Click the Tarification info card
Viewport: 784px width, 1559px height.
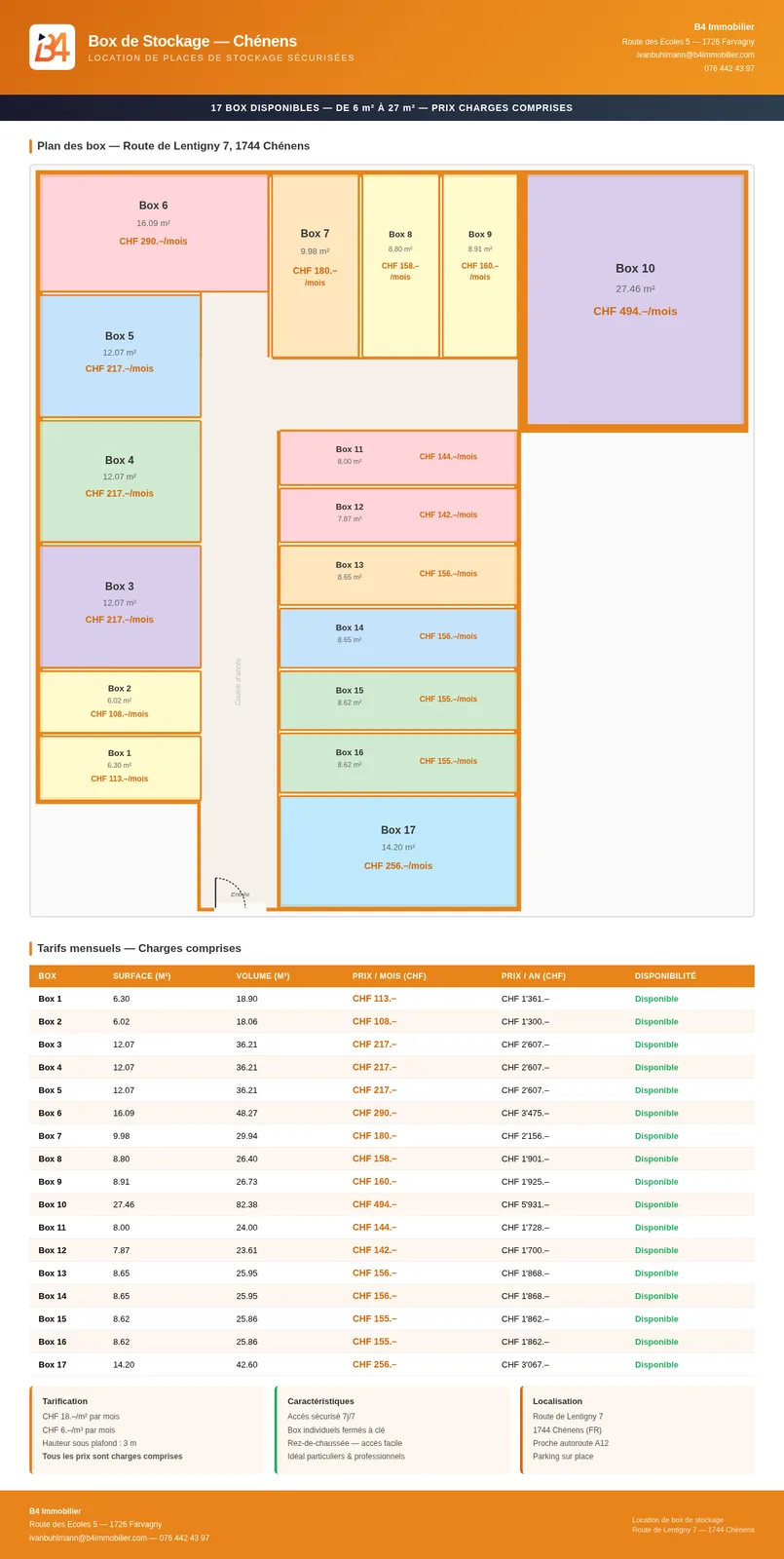[x=147, y=1429]
